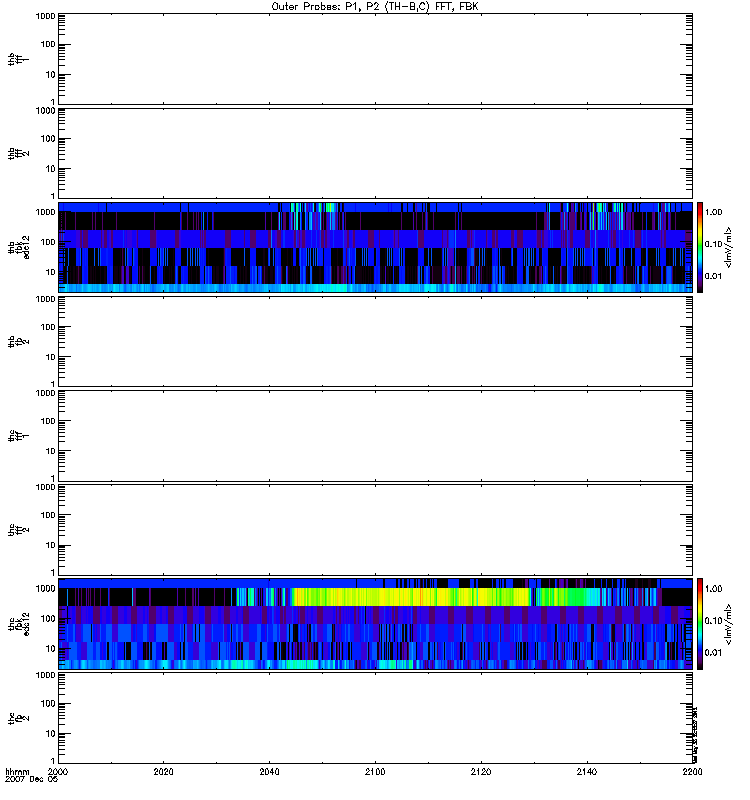Screen dimensions: 750x800
Task: Click the '10' tick of the thb fbk edc12 panel
Action: [x=51, y=272]
